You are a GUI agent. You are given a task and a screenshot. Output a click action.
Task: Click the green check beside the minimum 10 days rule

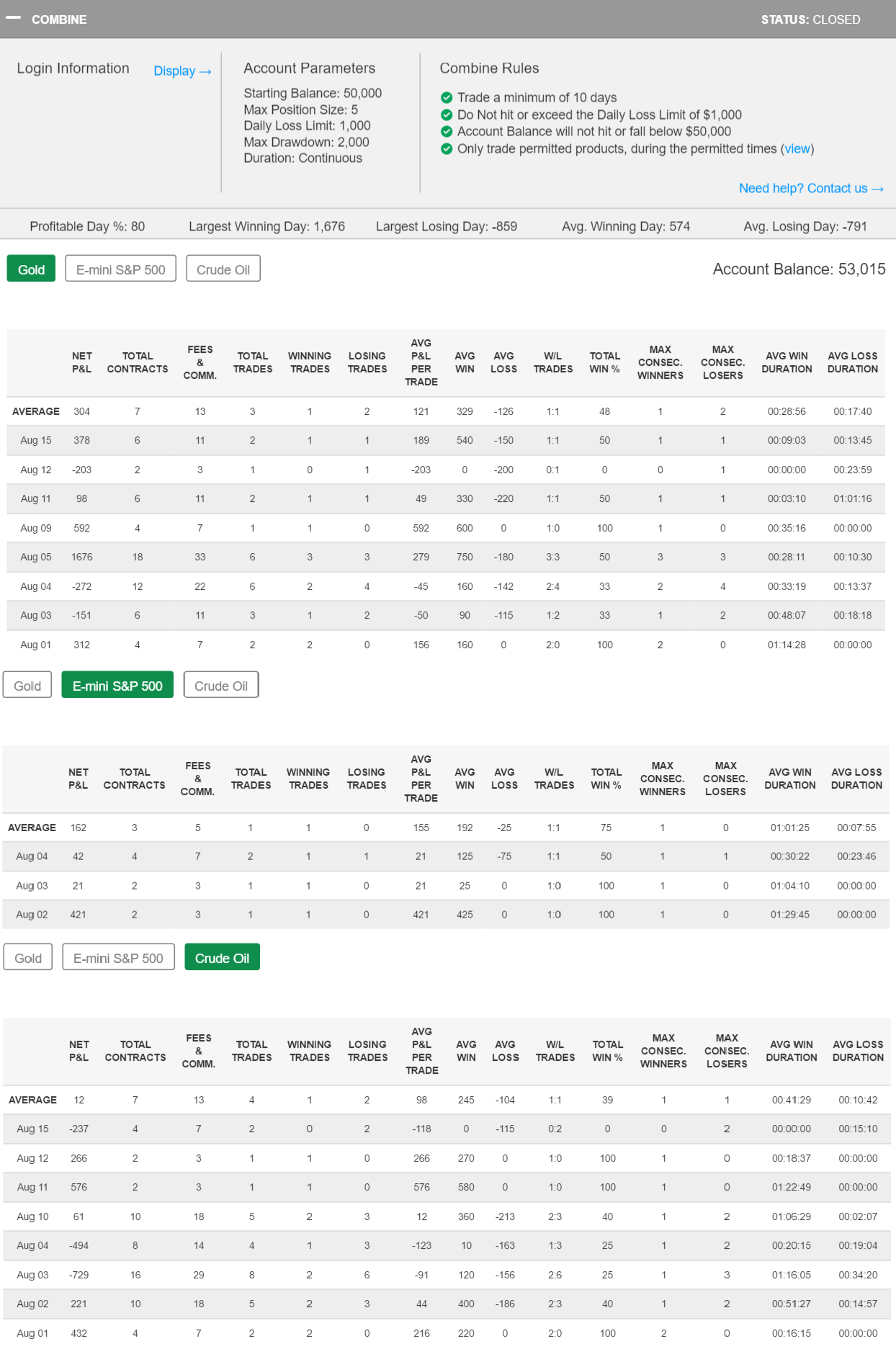tap(447, 98)
